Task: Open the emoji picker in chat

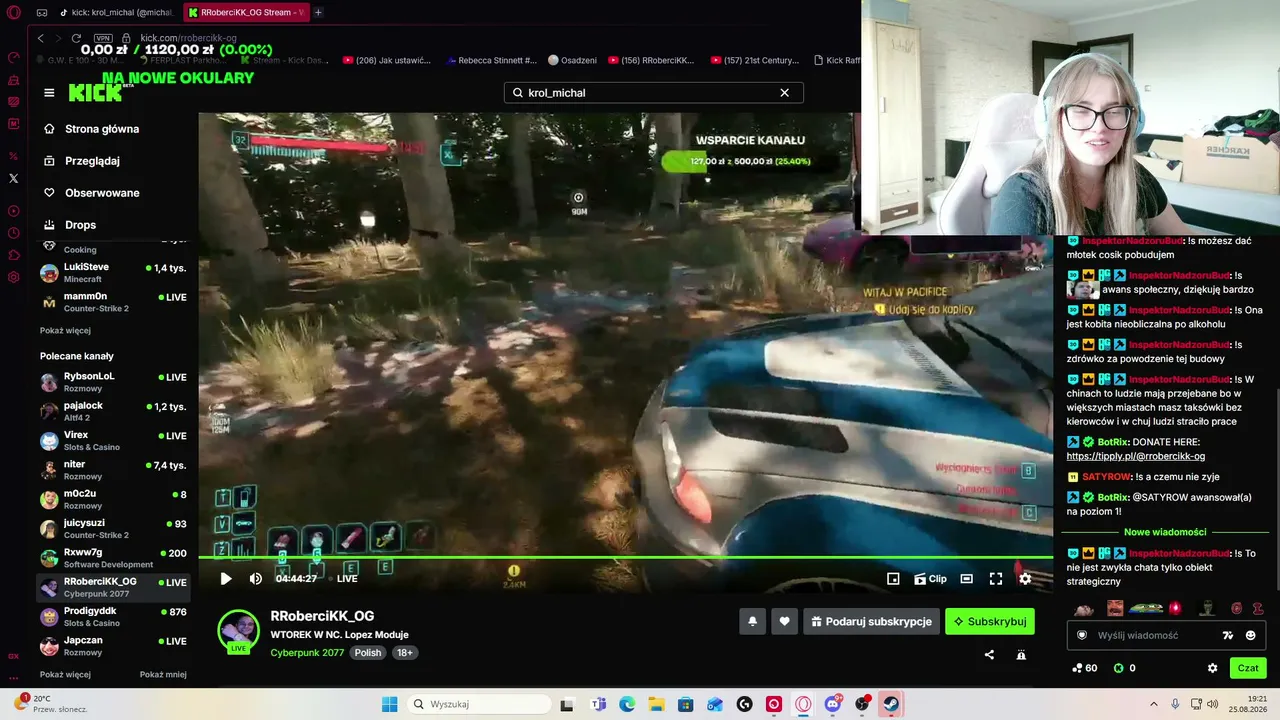Action: (x=1250, y=635)
